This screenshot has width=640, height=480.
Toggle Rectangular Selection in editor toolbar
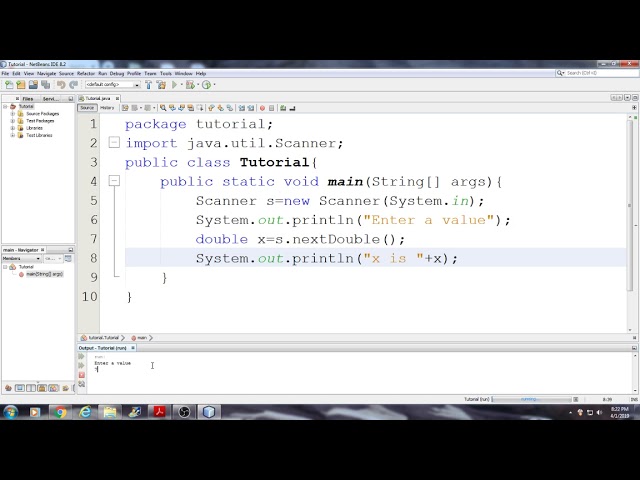click(200, 108)
